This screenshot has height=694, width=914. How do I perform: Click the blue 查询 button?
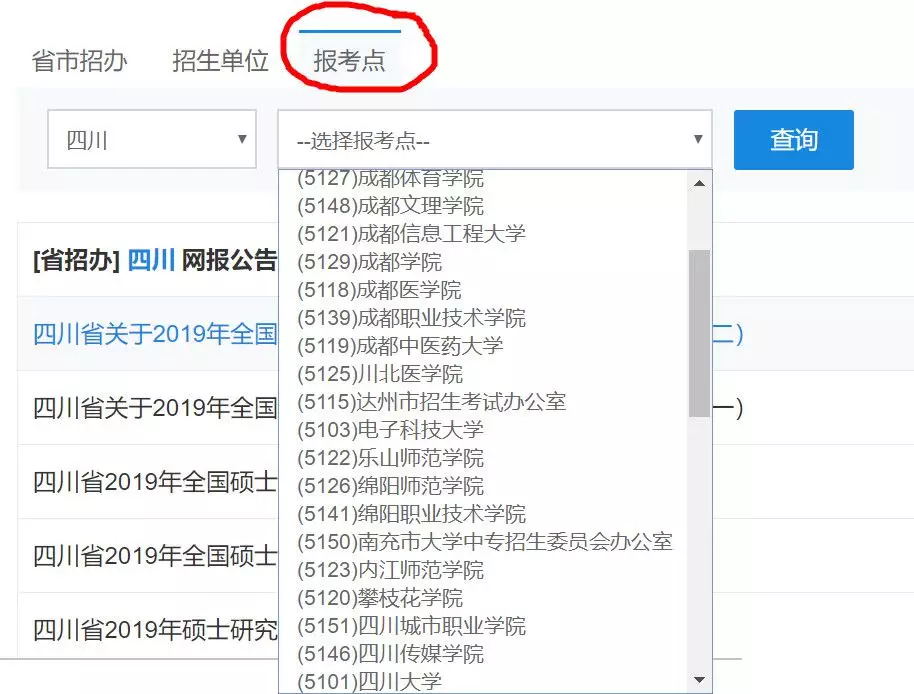click(793, 140)
